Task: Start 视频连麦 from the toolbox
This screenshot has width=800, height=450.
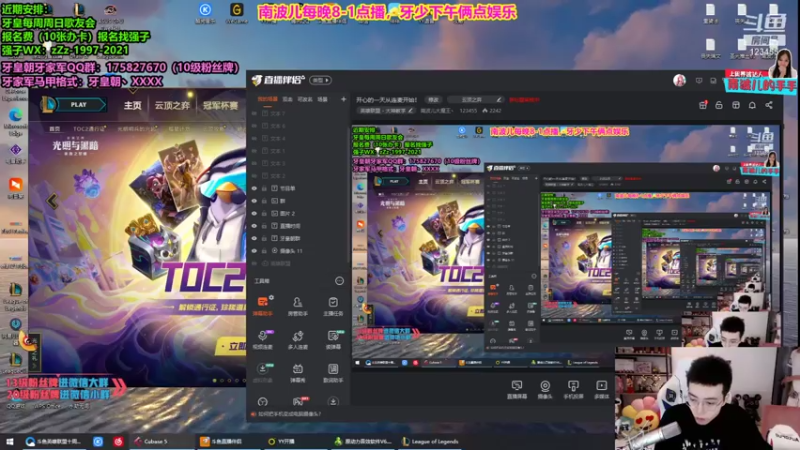Action: pyautogui.click(x=263, y=339)
